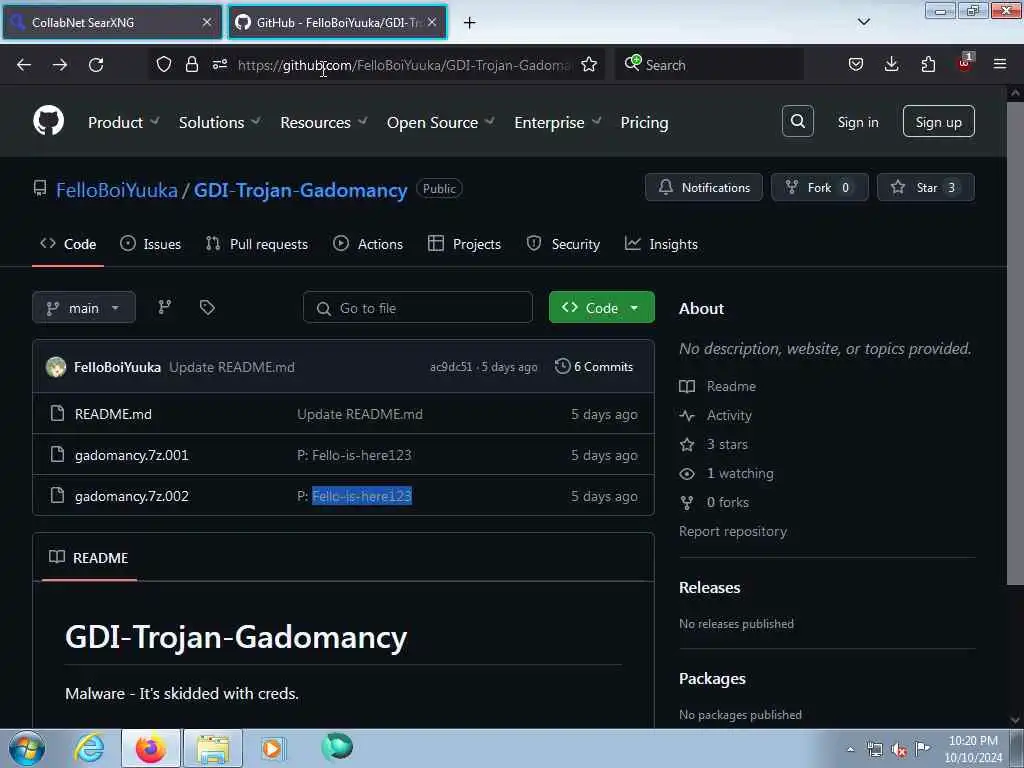Image resolution: width=1024 pixels, height=768 pixels.
Task: Open the ac9dc51 commit hash link
Action: pyautogui.click(x=451, y=367)
